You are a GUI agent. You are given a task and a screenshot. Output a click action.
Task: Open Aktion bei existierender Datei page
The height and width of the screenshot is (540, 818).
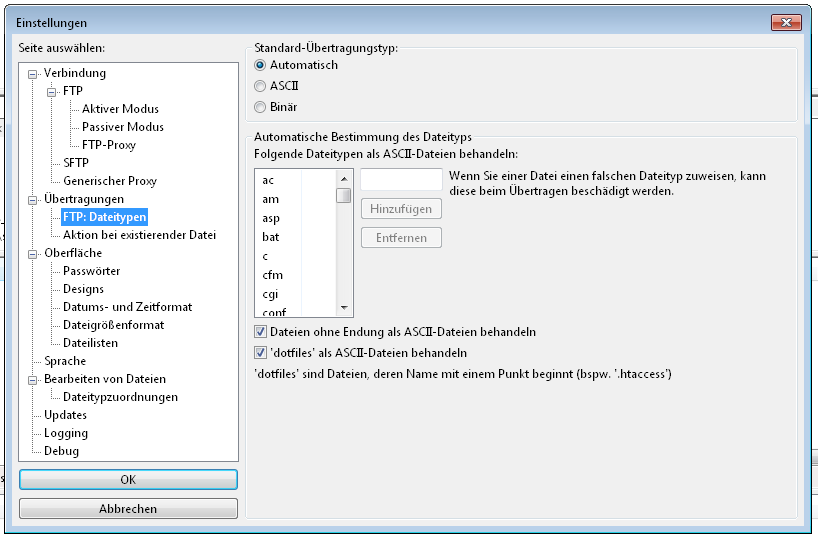(139, 235)
